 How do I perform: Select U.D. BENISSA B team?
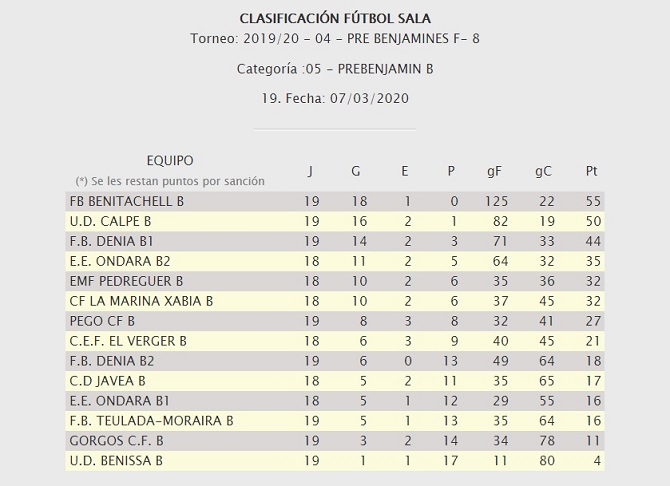click(115, 461)
